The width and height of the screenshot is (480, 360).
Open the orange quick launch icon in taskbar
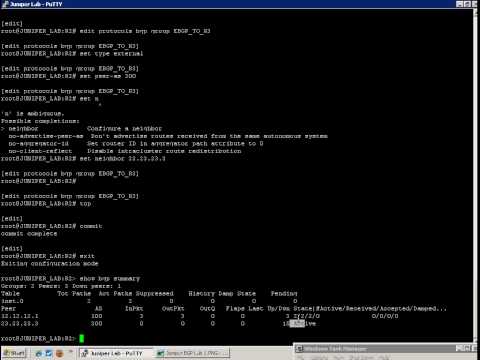tap(60, 353)
